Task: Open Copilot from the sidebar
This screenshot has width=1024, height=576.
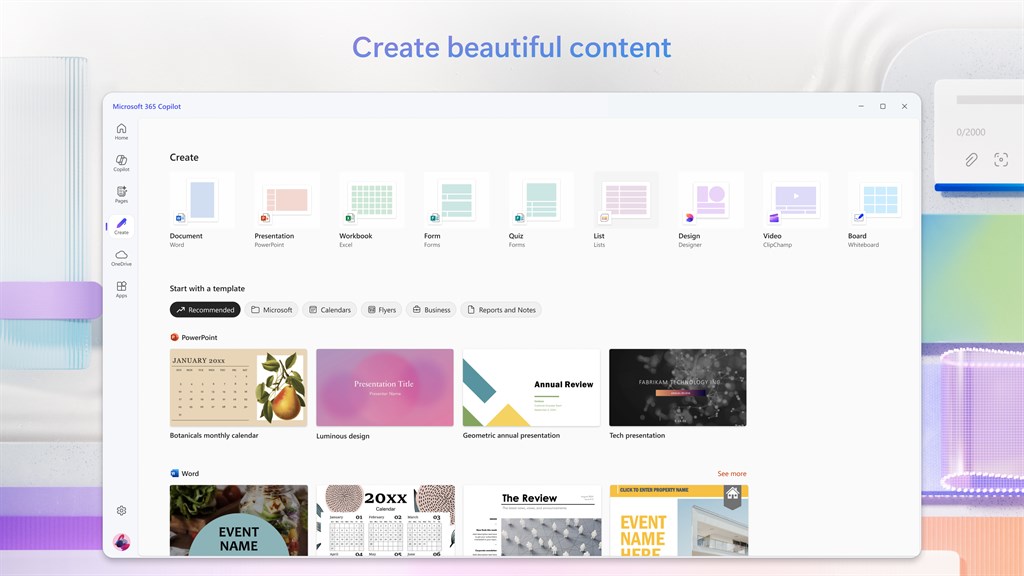Action: point(121,163)
